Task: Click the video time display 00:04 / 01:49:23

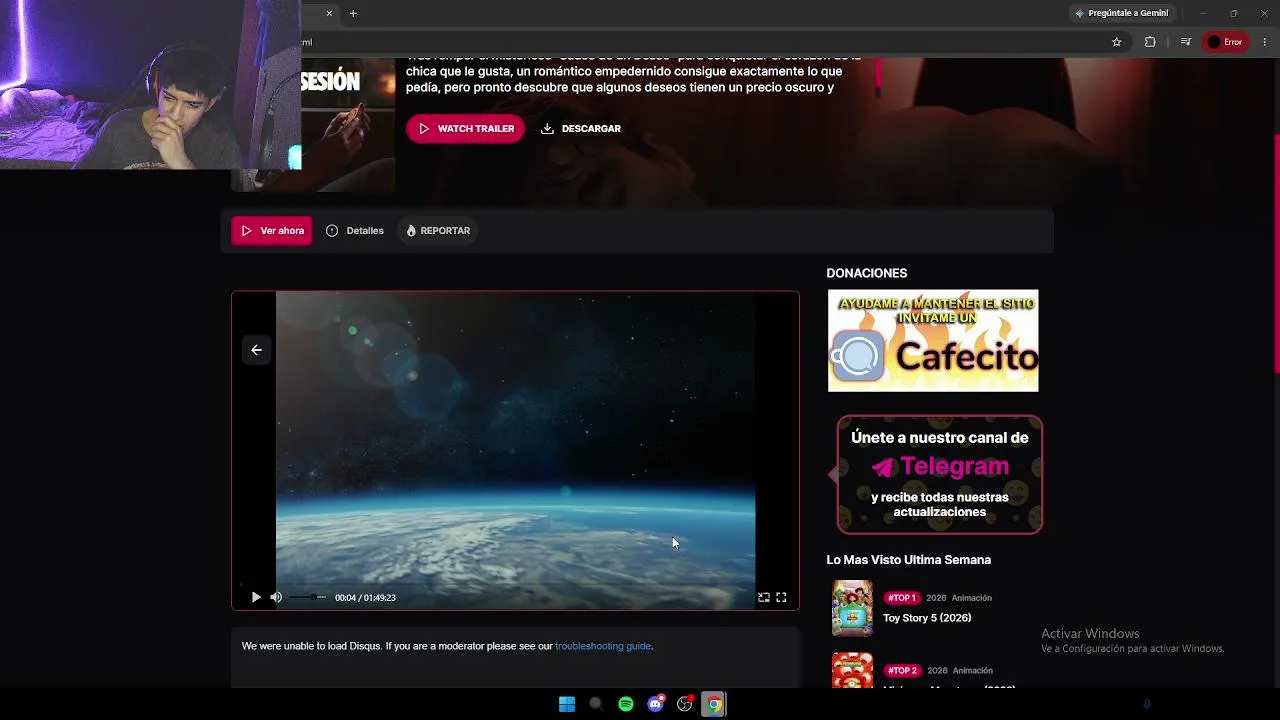Action: [x=365, y=598]
